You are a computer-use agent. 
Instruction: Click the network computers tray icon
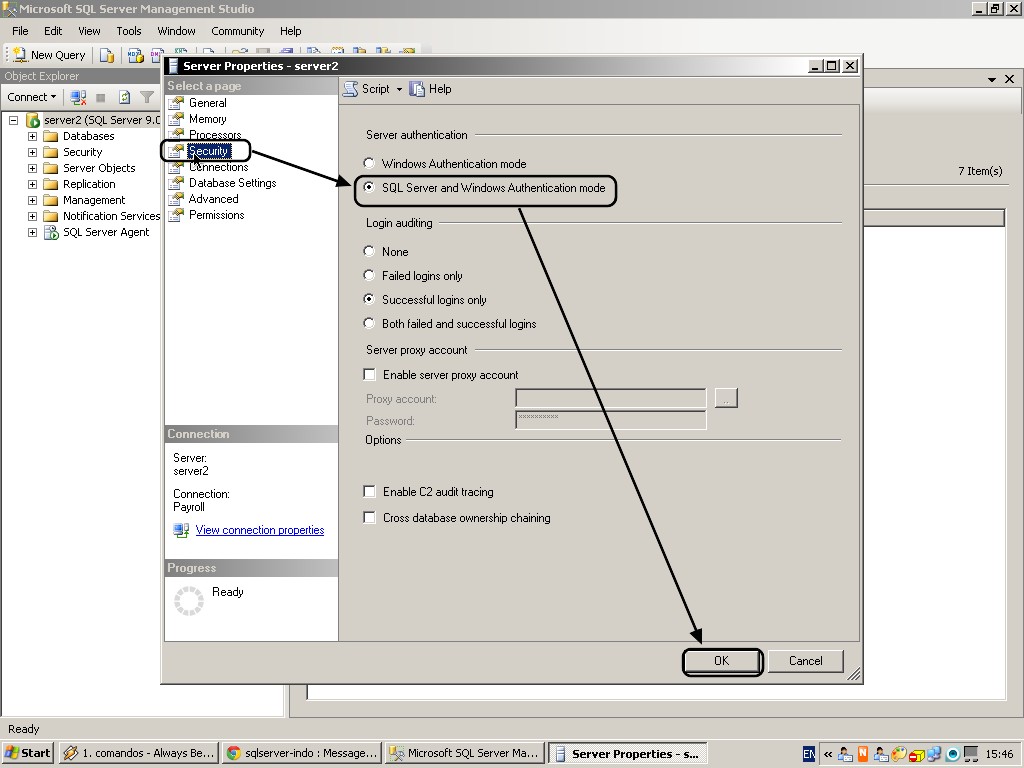point(934,754)
